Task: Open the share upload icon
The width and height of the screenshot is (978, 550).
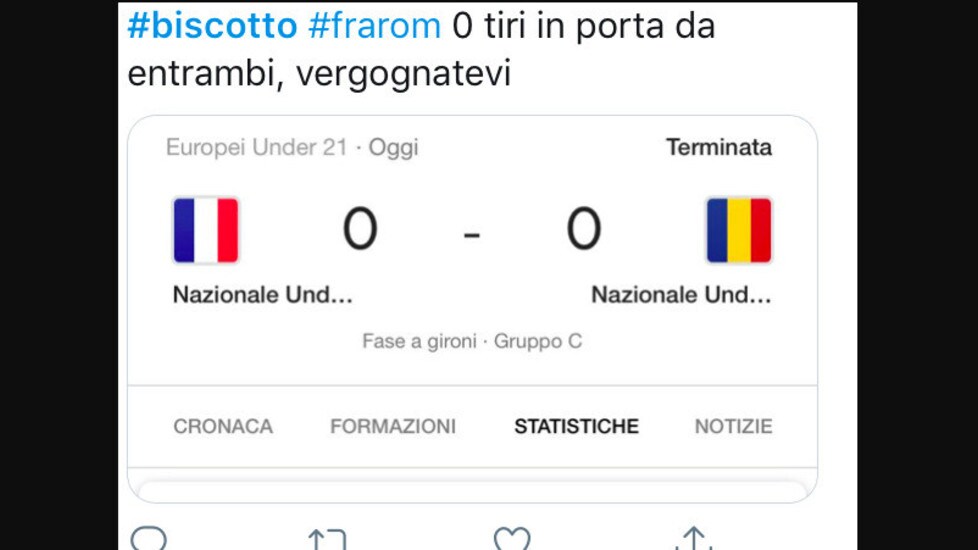Action: point(694,539)
